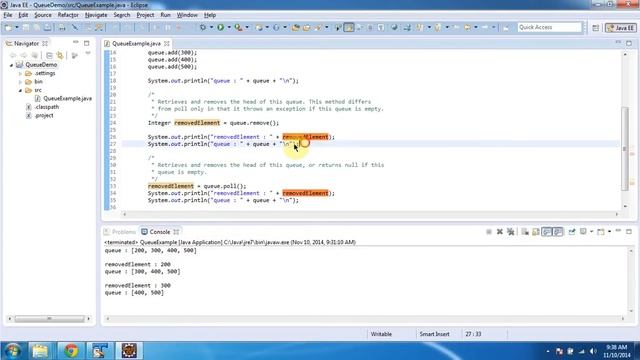
Task: Open the Run button dropdown arrow
Action: pos(229,27)
